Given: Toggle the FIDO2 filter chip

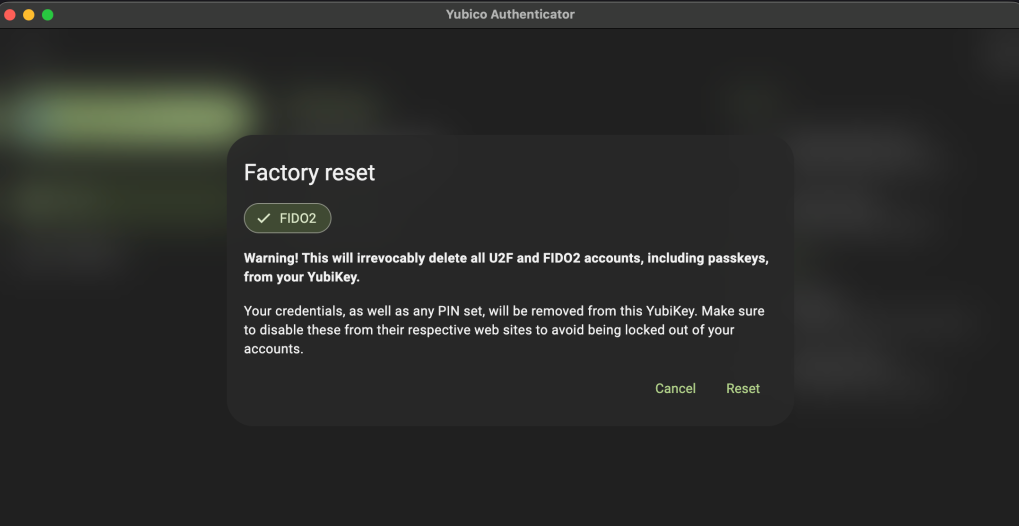Looking at the screenshot, I should point(287,218).
